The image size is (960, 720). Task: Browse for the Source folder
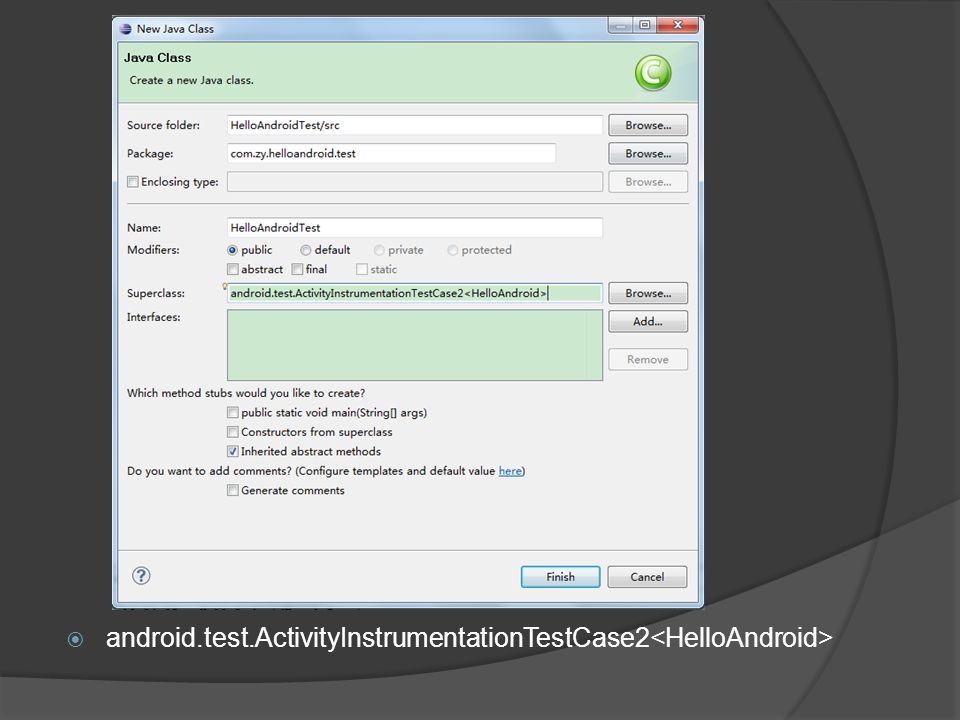pyautogui.click(x=648, y=125)
